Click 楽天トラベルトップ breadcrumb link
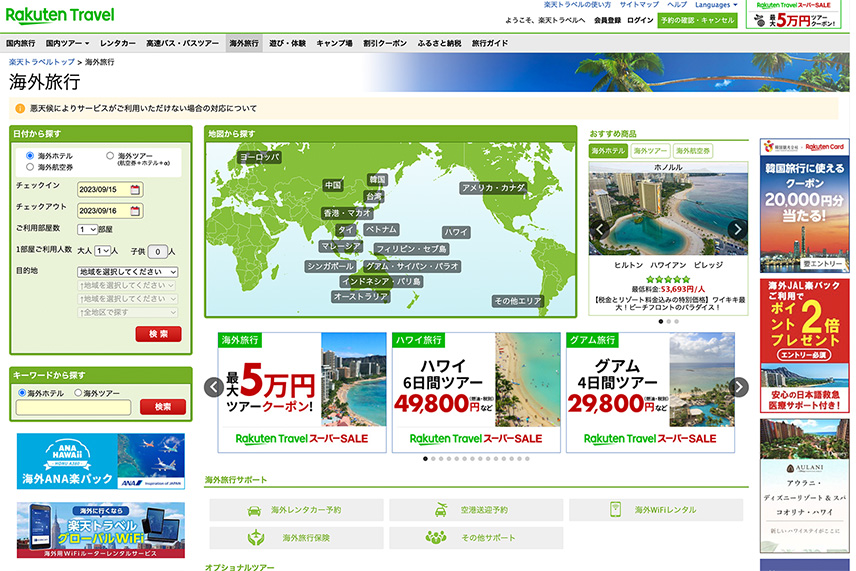The height and width of the screenshot is (571, 856). tap(41, 62)
